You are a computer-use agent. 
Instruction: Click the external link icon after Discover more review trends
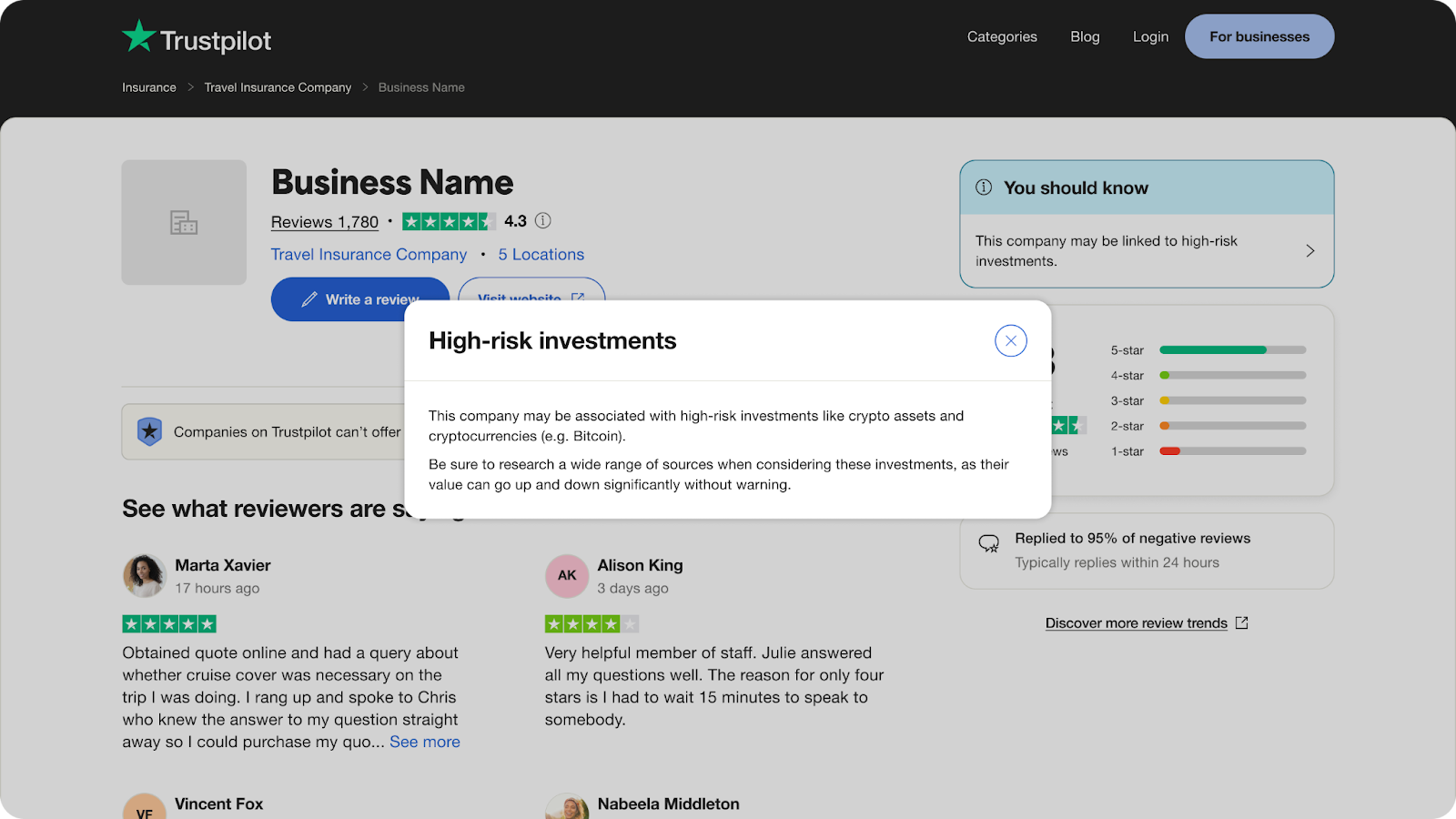(1241, 622)
